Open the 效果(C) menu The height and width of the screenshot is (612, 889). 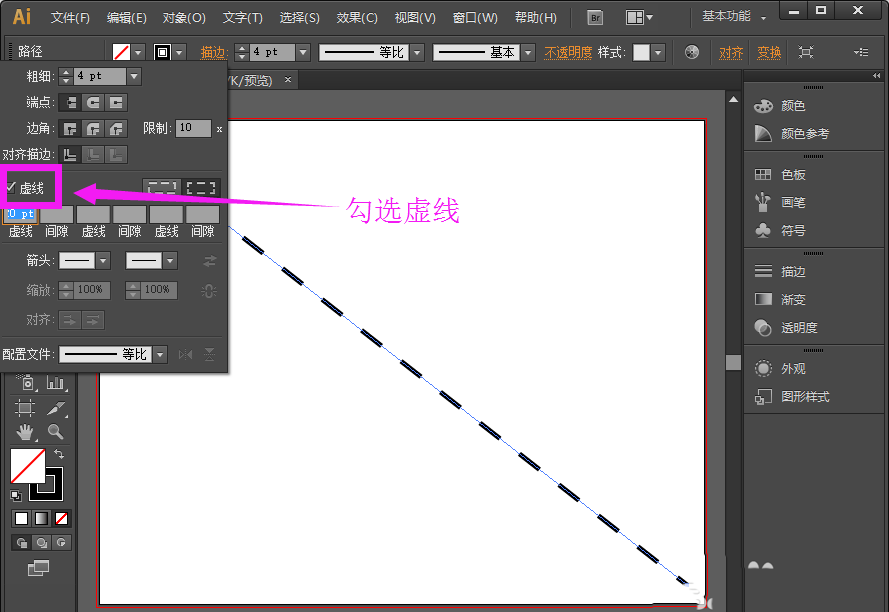point(357,18)
